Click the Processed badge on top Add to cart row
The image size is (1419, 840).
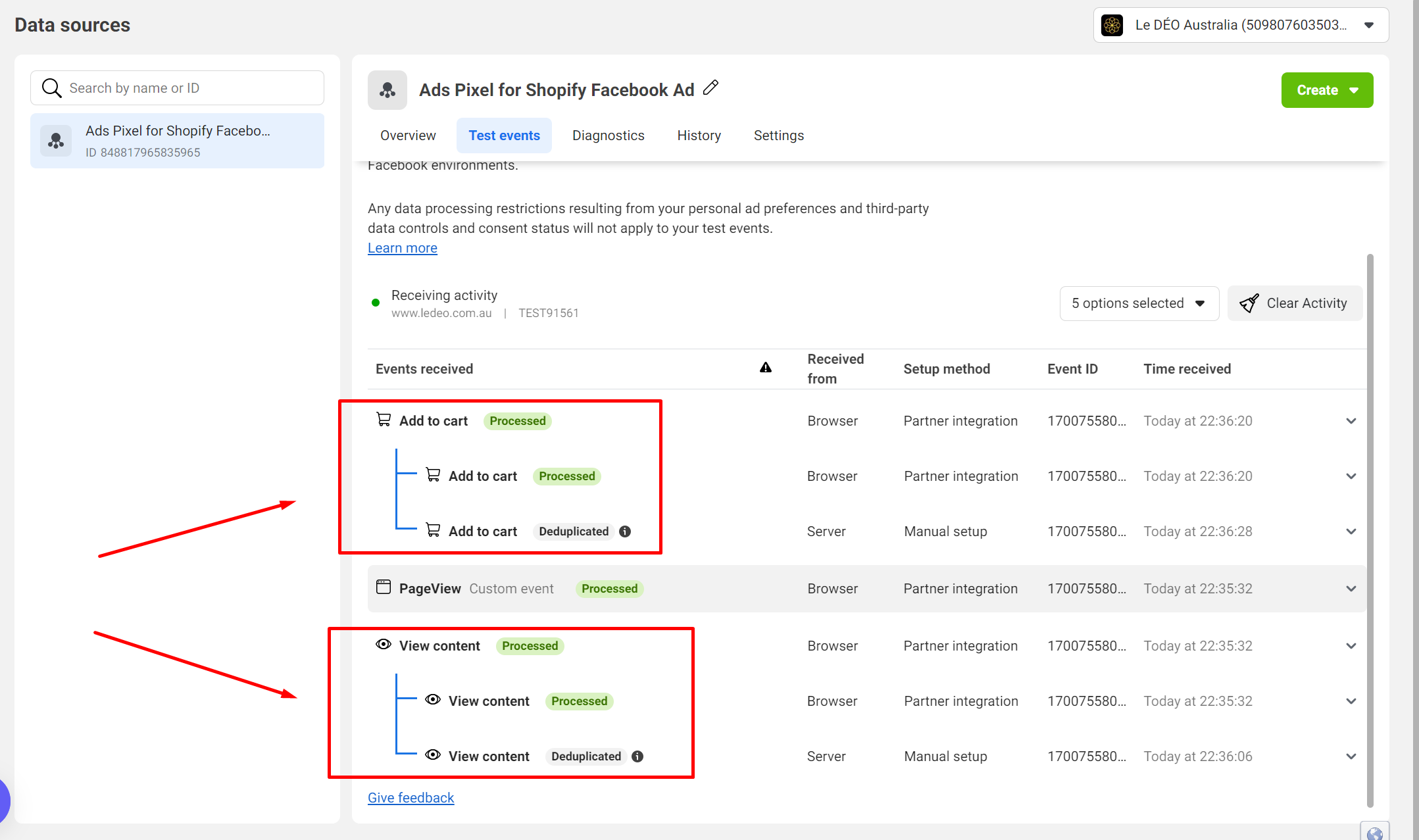(518, 421)
